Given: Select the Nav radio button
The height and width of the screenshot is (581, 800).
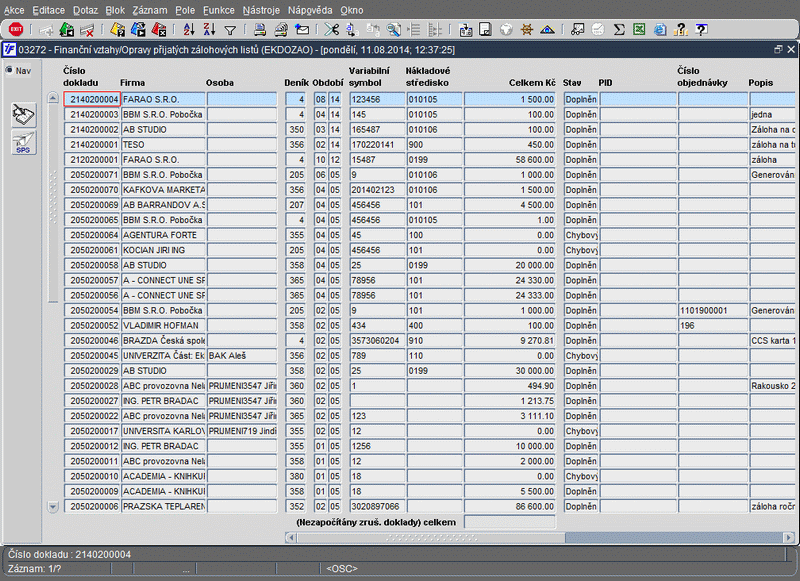Looking at the screenshot, I should 9,70.
